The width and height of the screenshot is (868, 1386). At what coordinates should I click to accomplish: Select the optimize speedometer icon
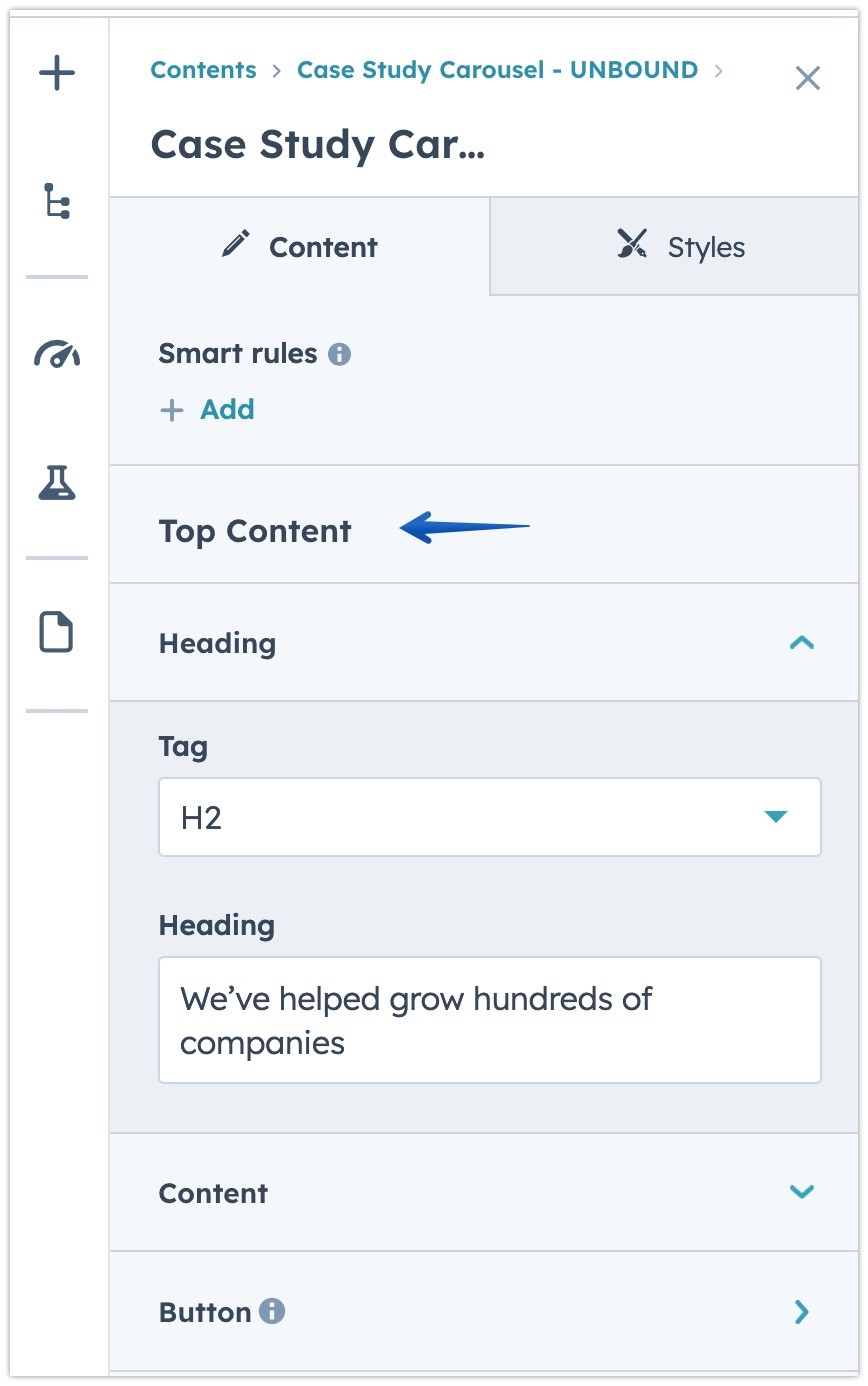pyautogui.click(x=56, y=354)
